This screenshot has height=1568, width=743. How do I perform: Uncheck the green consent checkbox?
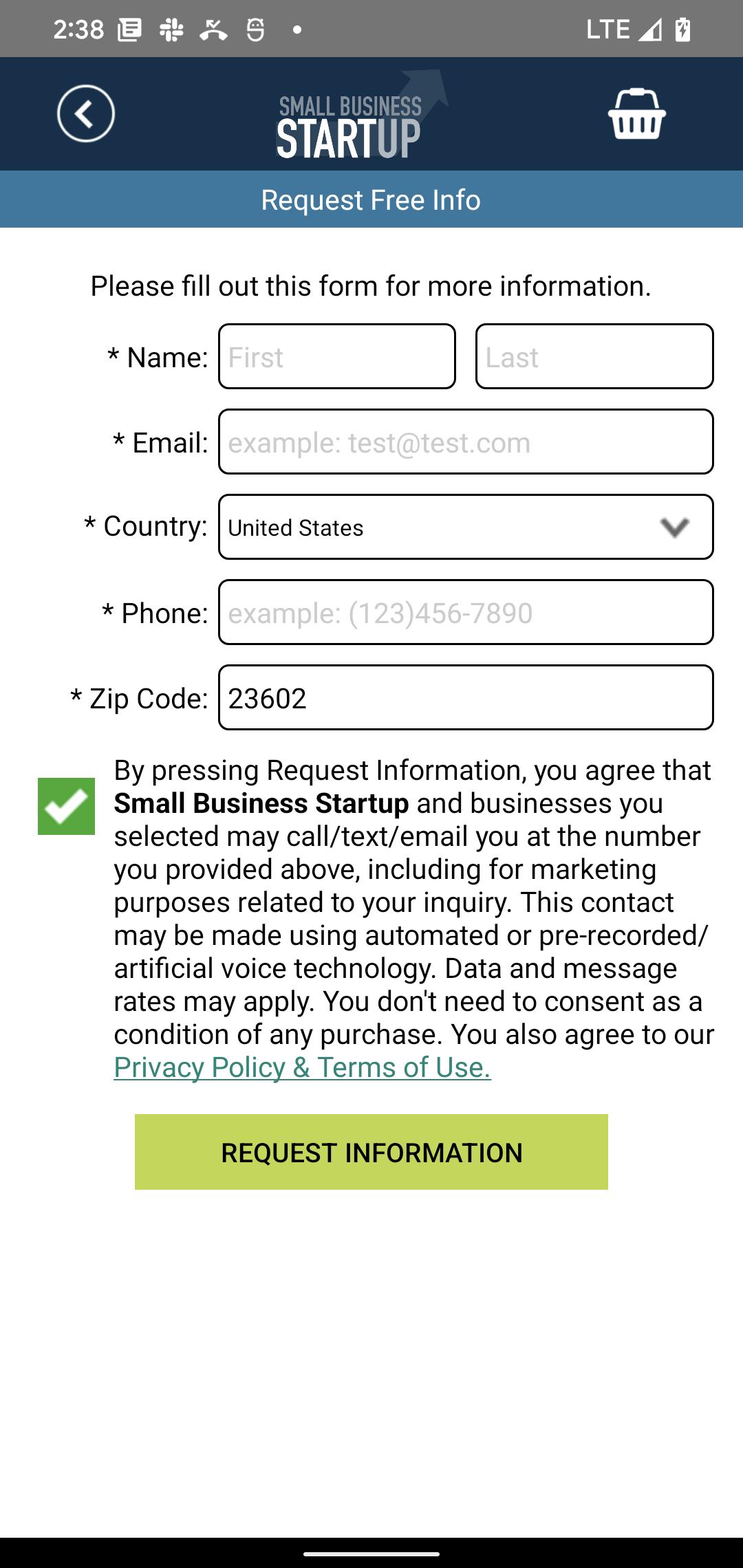tap(66, 806)
